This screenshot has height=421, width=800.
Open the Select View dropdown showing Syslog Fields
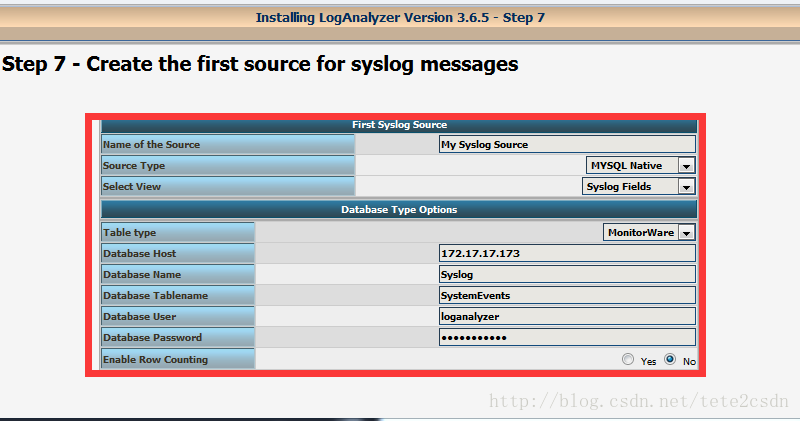pyautogui.click(x=638, y=186)
